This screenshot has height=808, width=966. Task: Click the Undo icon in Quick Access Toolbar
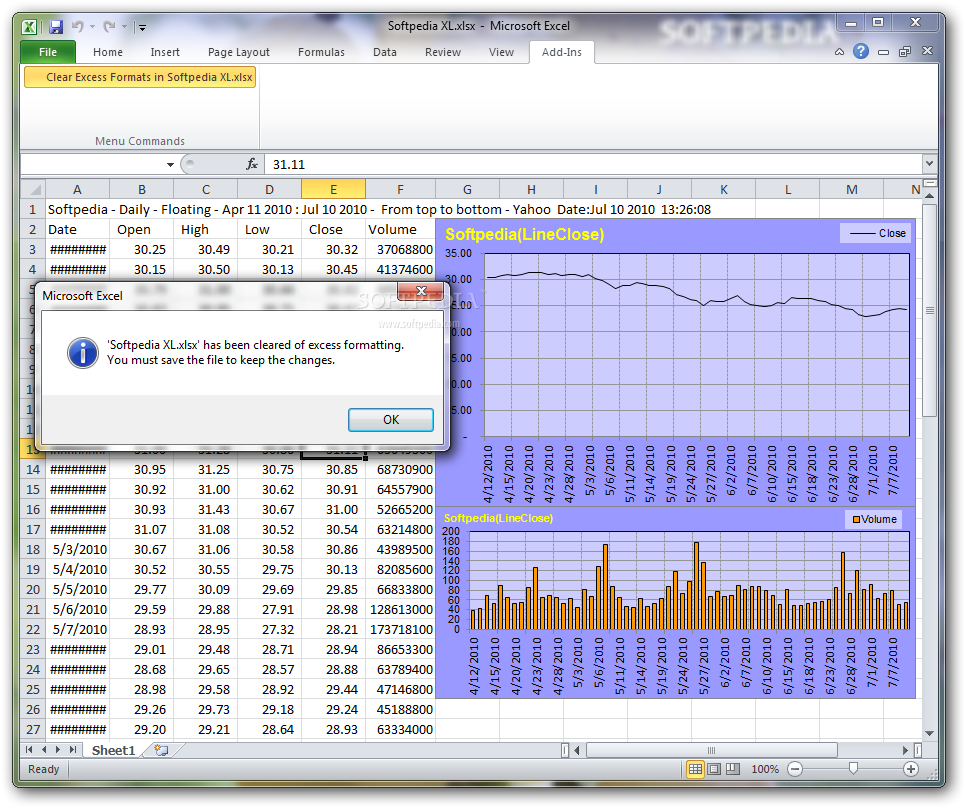78,26
